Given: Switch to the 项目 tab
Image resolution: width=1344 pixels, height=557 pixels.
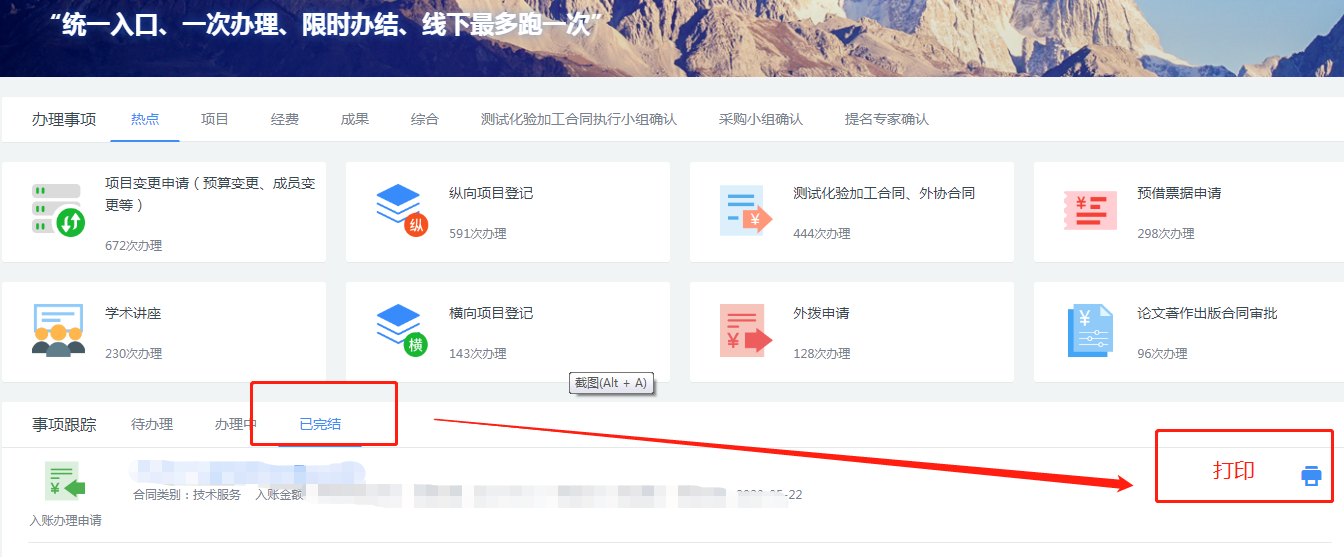Looking at the screenshot, I should tap(215, 119).
